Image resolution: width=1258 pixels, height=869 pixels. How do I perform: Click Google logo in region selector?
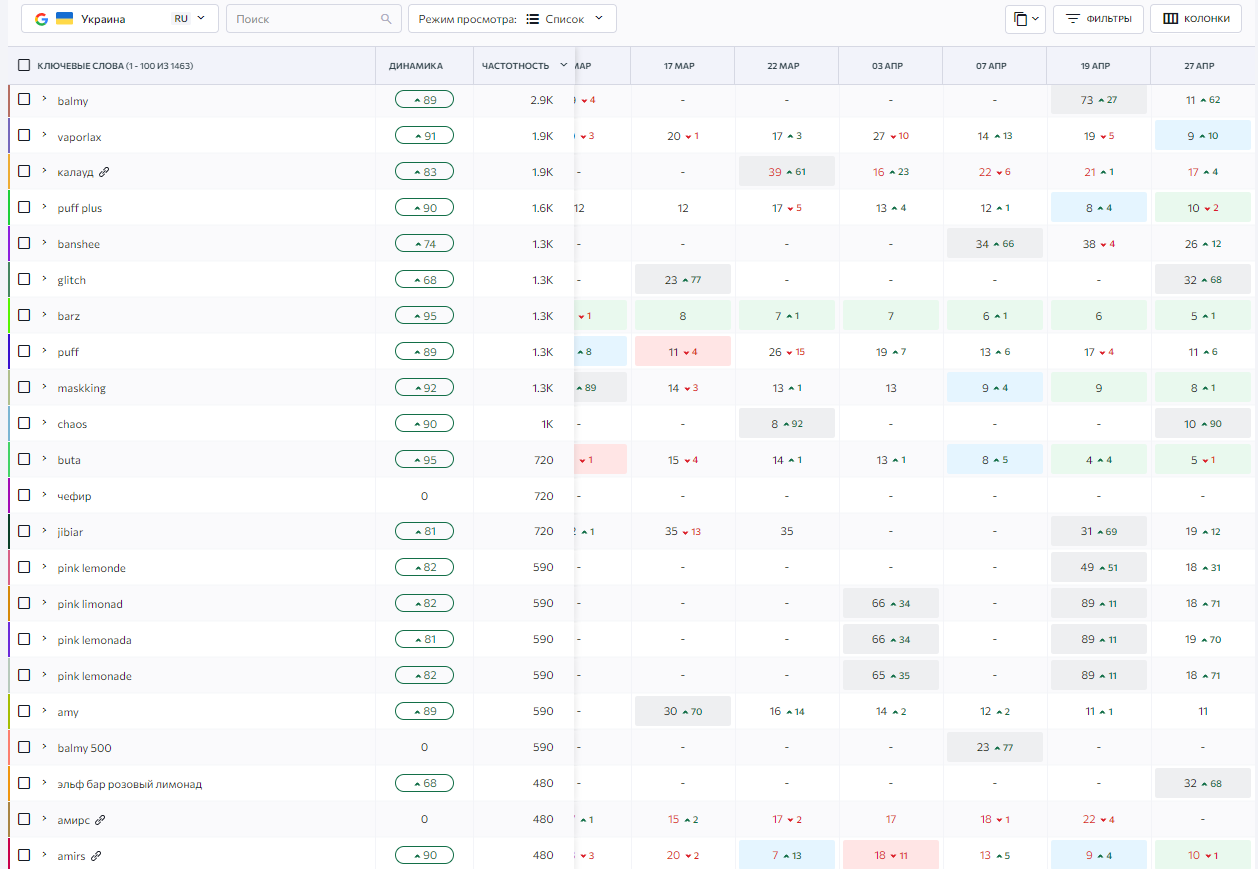click(41, 19)
